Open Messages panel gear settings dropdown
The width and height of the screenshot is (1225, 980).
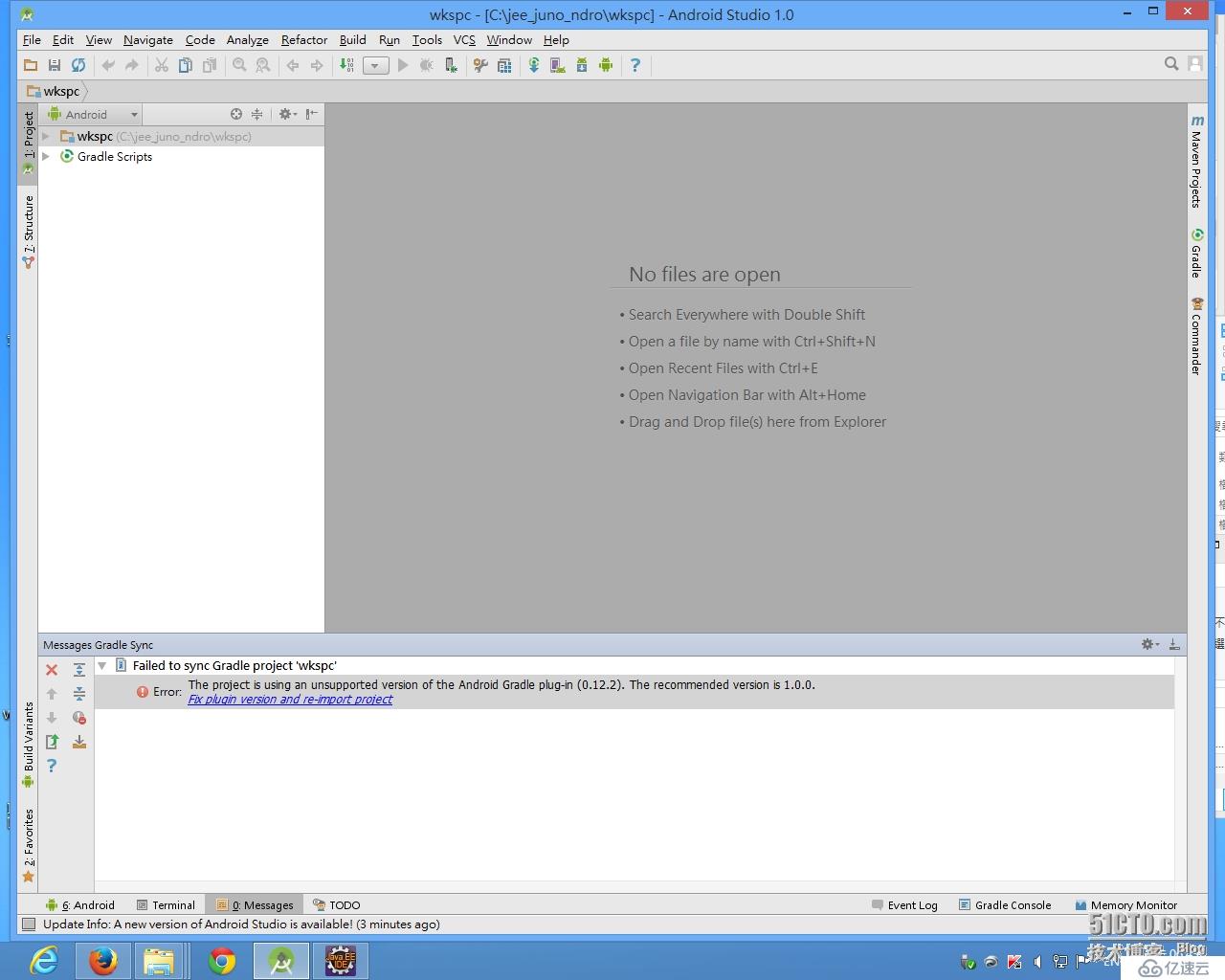coord(1149,645)
